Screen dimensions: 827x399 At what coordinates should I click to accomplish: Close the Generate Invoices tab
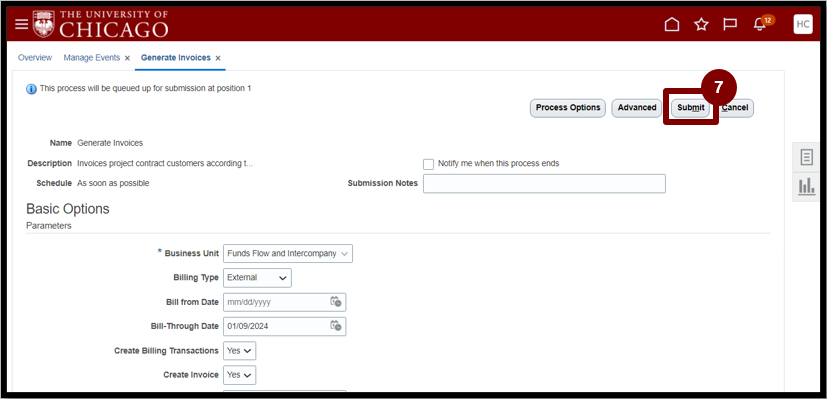click(218, 58)
